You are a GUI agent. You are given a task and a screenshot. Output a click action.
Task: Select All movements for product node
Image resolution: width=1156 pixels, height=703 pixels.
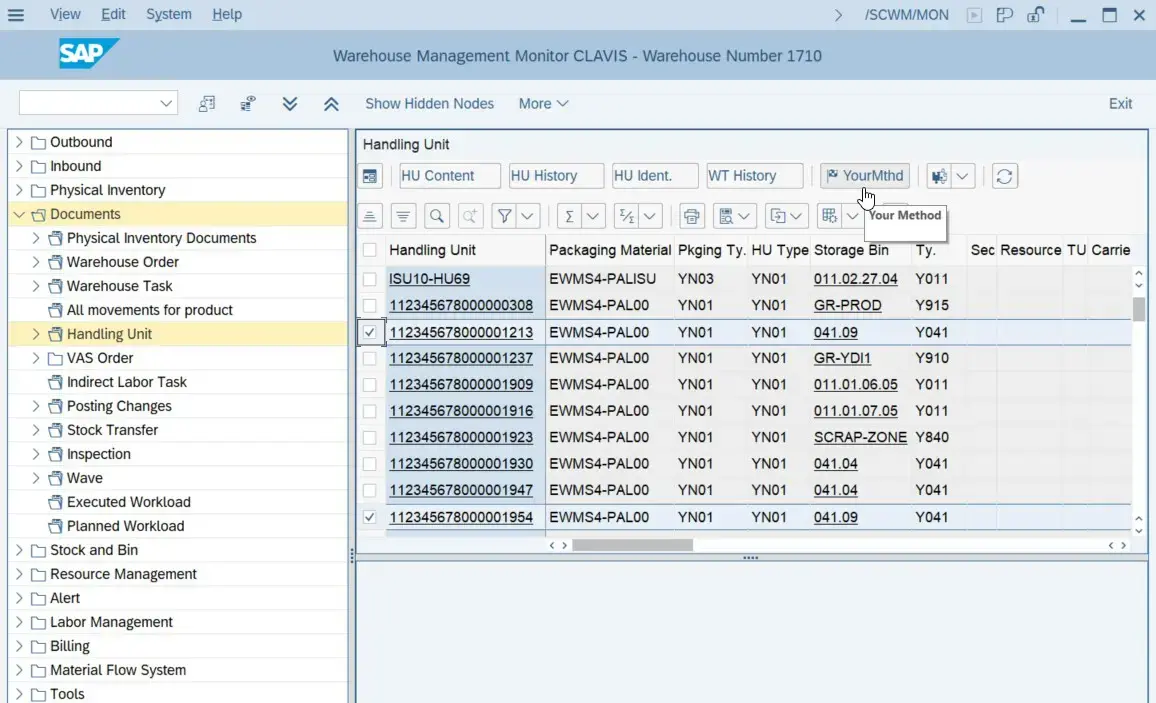point(150,310)
